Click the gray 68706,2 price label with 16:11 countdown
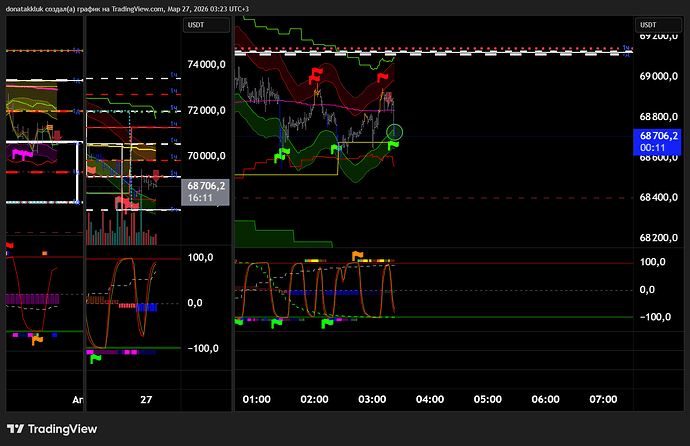Image resolution: width=690 pixels, height=446 pixels. 206,191
